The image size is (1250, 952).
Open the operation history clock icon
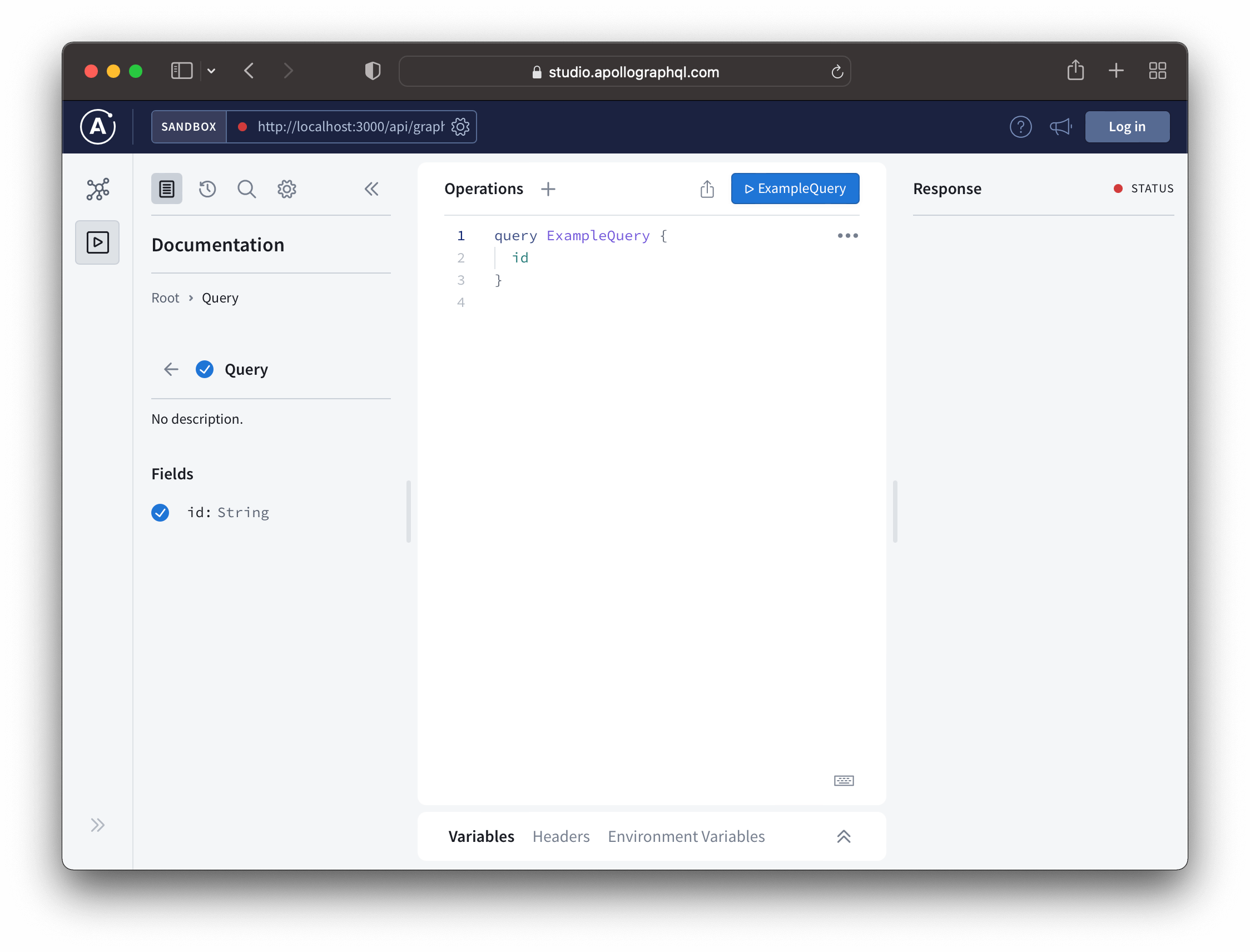[x=207, y=189]
